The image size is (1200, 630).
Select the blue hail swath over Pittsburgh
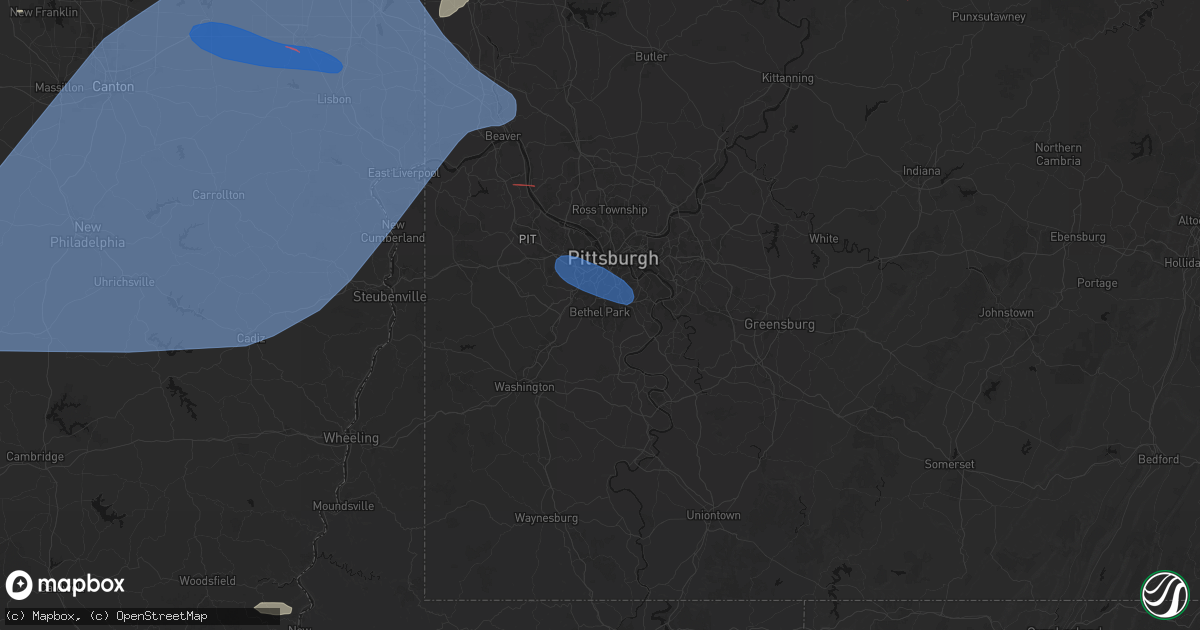594,278
